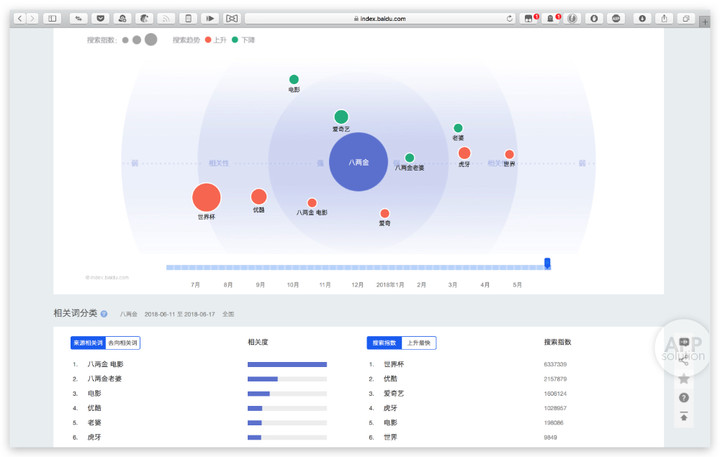The width and height of the screenshot is (720, 457).
Task: Reload the page with the refresh arrow
Action: click(509, 18)
